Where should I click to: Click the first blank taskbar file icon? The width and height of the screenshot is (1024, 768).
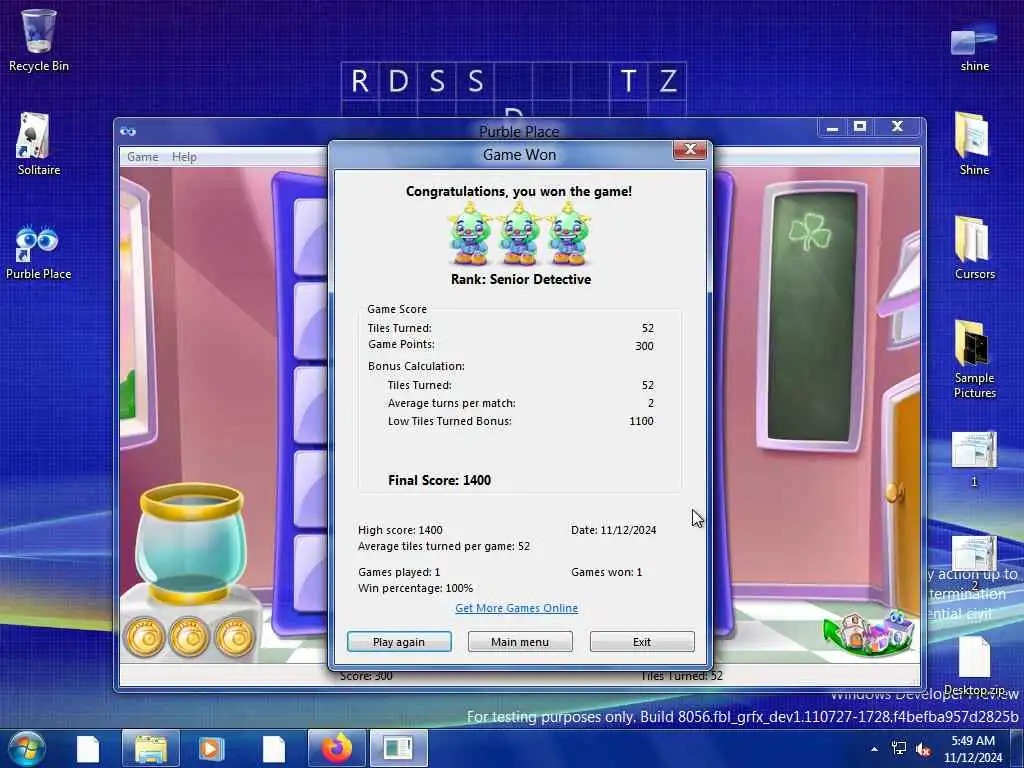pyautogui.click(x=88, y=749)
